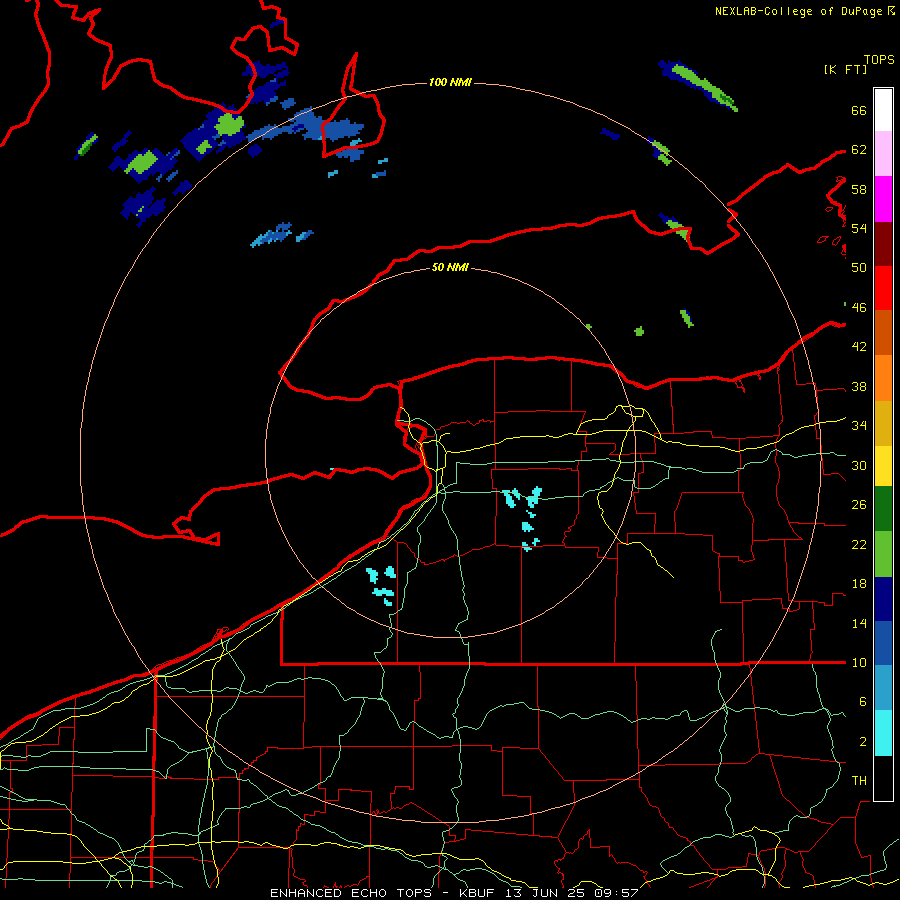Click the dark red legend swatch near 50

pos(883,244)
